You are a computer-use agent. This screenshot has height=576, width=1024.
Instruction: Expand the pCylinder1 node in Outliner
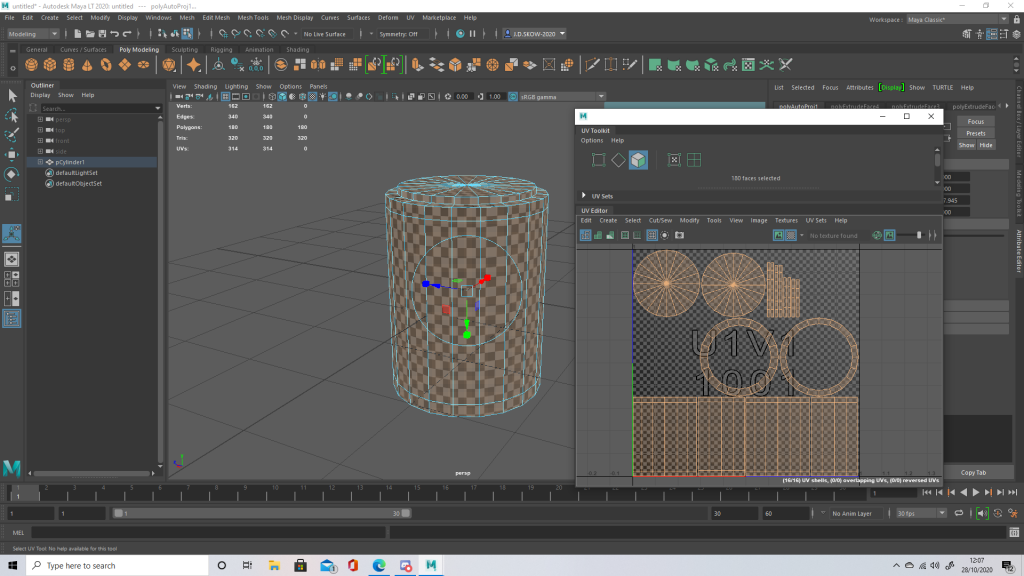tap(40, 162)
